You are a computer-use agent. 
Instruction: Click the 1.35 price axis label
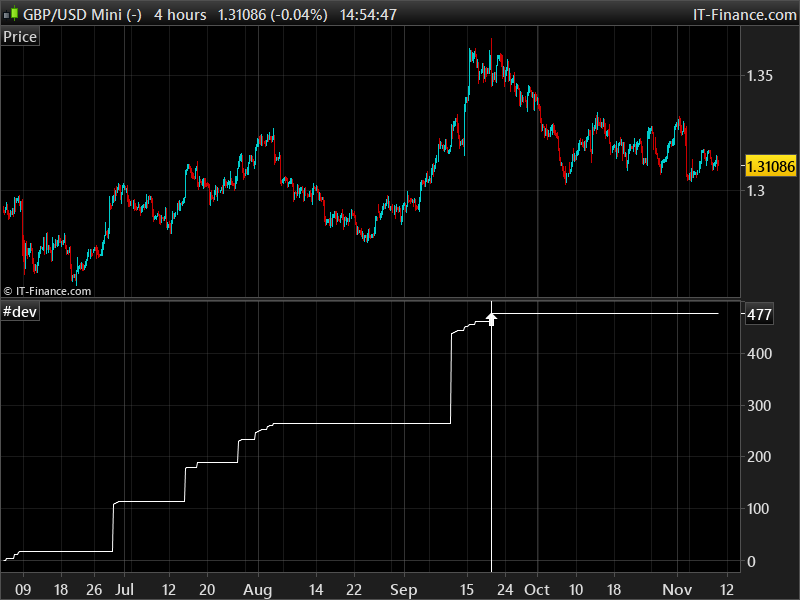pyautogui.click(x=760, y=76)
